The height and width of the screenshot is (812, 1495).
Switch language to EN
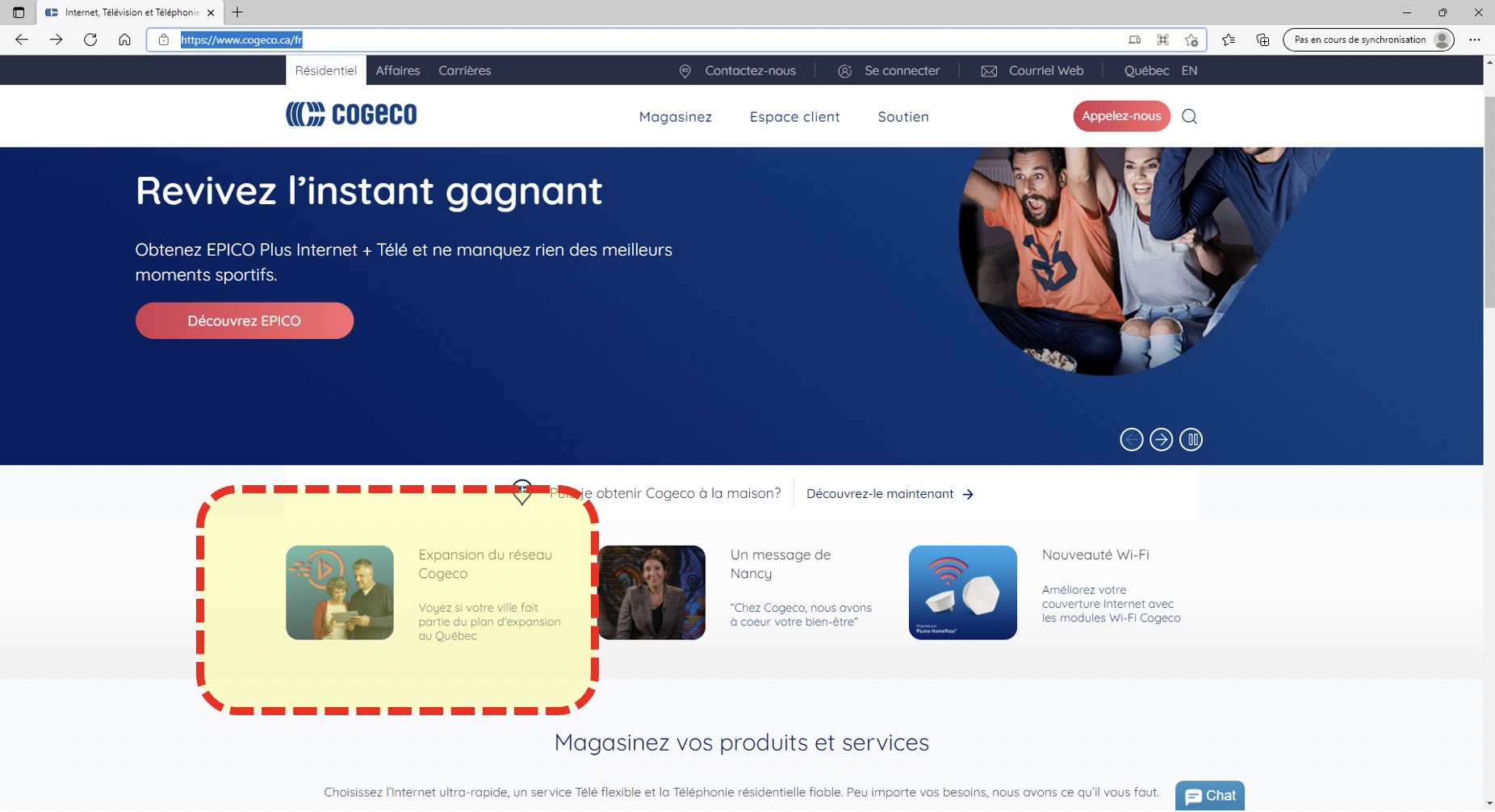[1189, 70]
